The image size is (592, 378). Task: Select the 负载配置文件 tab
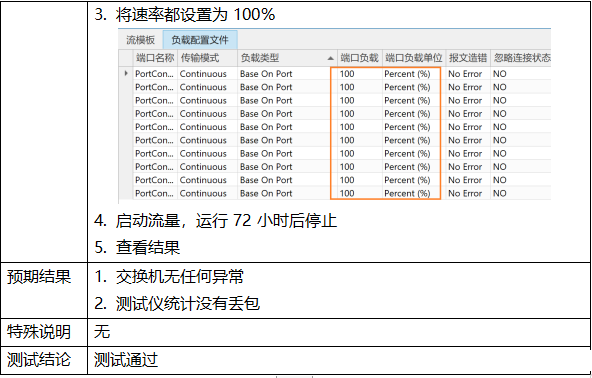point(200,40)
